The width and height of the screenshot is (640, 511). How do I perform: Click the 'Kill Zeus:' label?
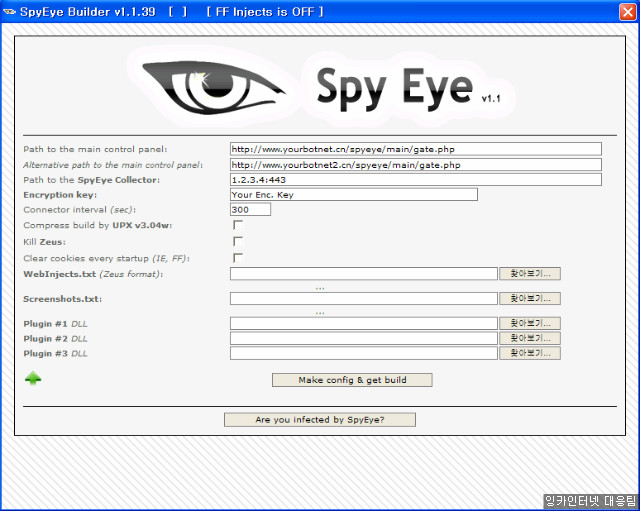pos(44,242)
